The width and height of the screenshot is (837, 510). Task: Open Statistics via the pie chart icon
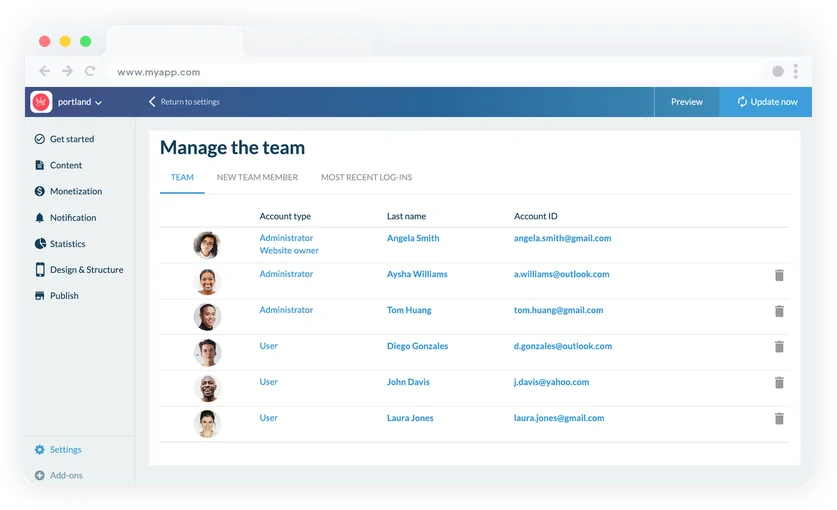[40, 244]
